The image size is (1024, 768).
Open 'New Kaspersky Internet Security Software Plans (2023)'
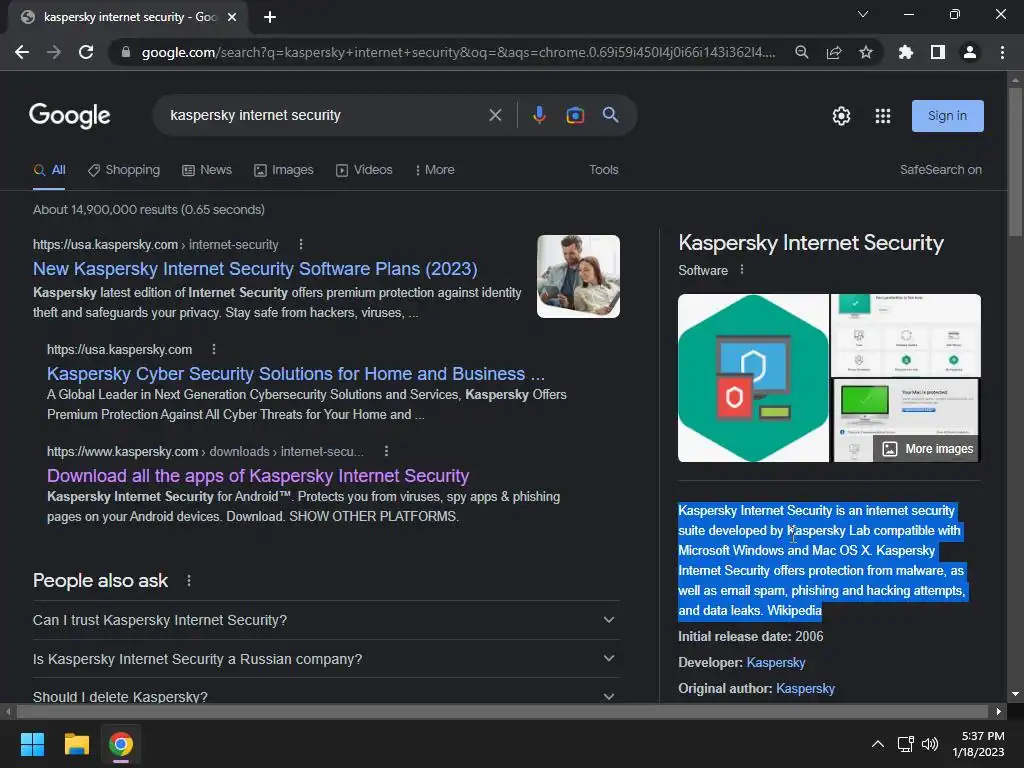(x=255, y=269)
